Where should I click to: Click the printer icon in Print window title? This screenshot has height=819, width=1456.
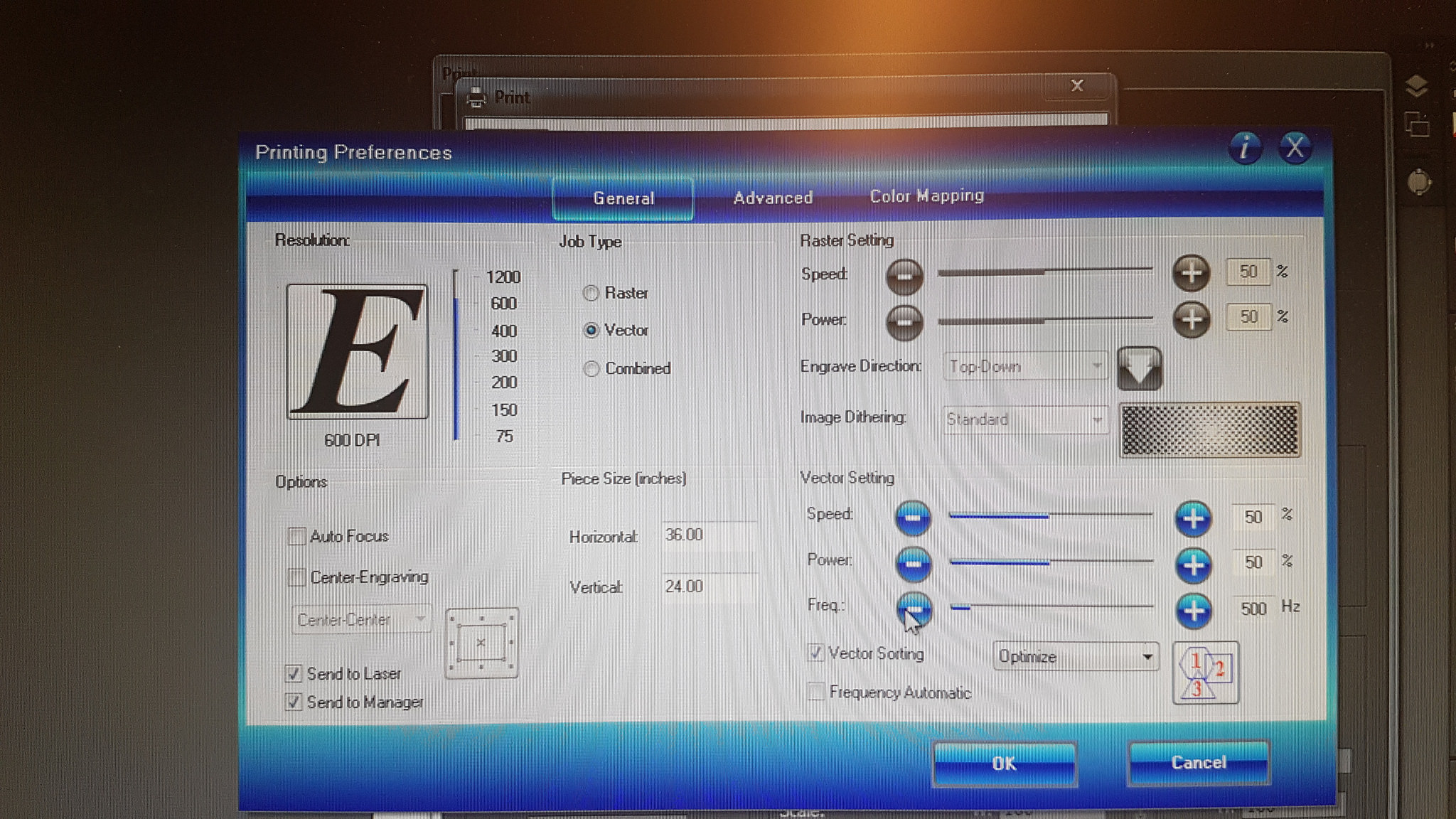476,97
